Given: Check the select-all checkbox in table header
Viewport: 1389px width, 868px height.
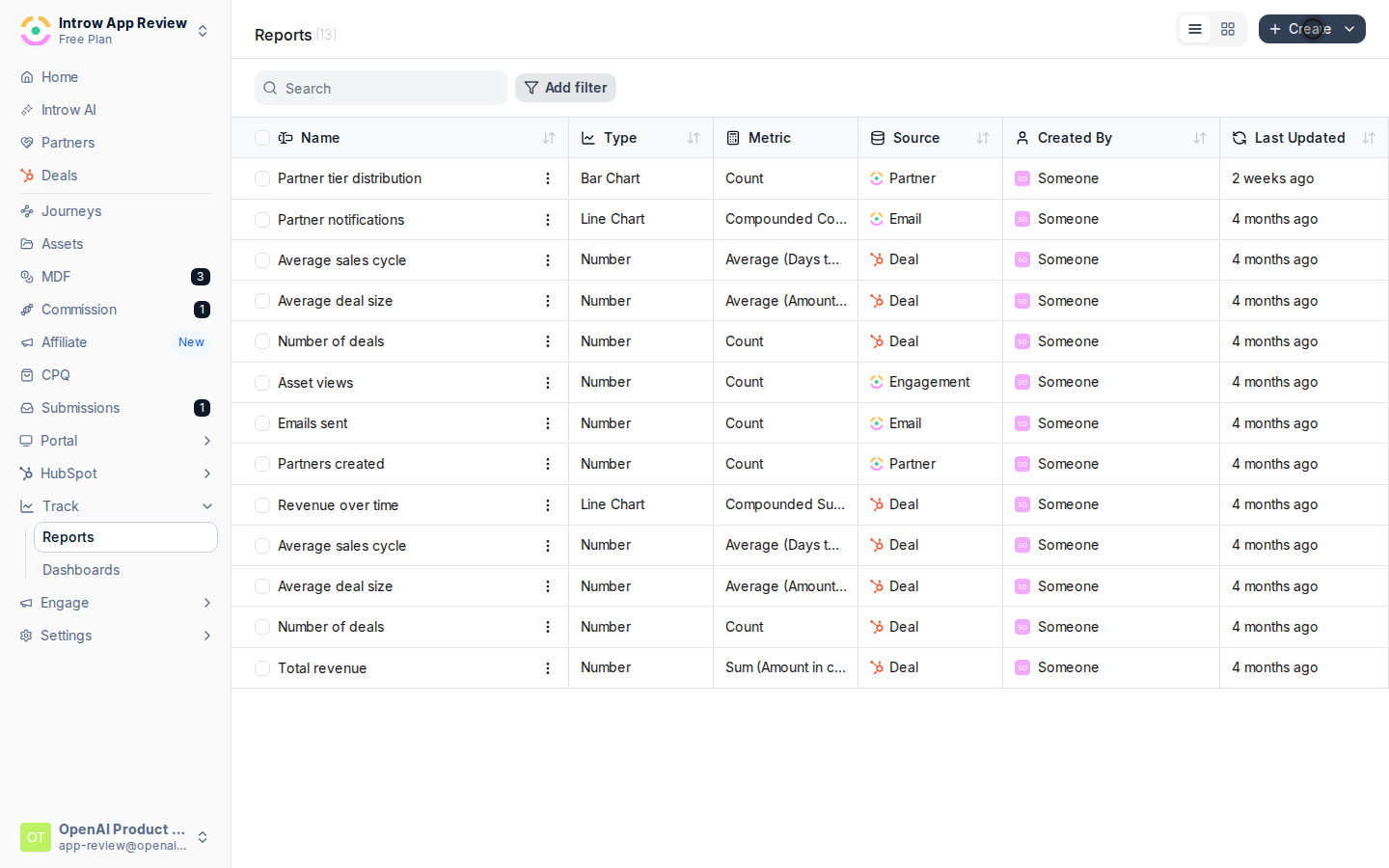Looking at the screenshot, I should [x=262, y=138].
